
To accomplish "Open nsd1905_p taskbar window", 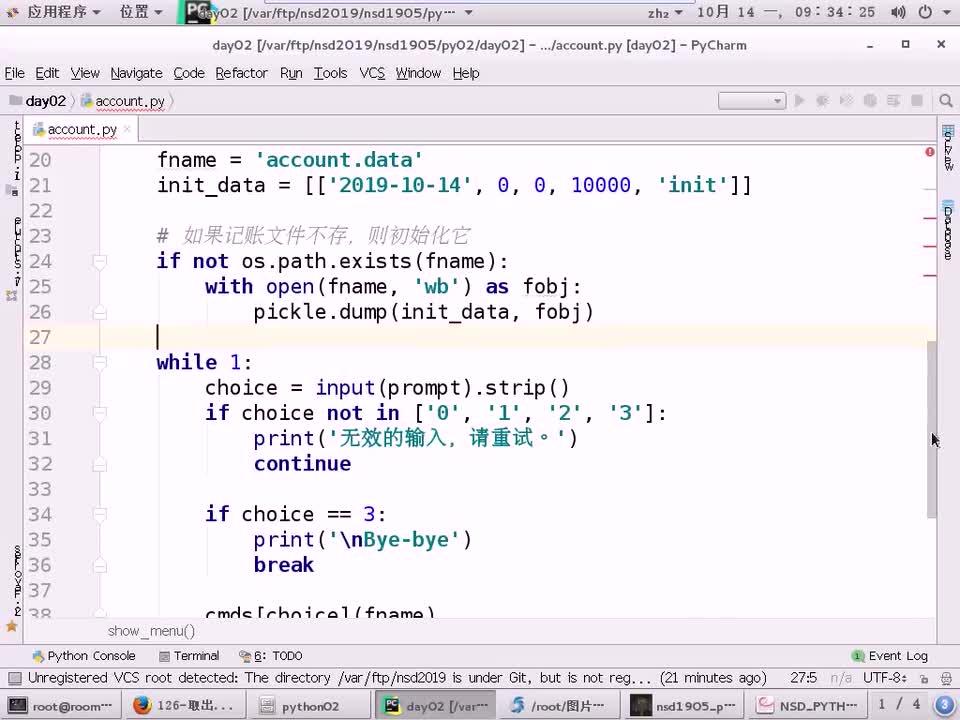I will click(684, 705).
